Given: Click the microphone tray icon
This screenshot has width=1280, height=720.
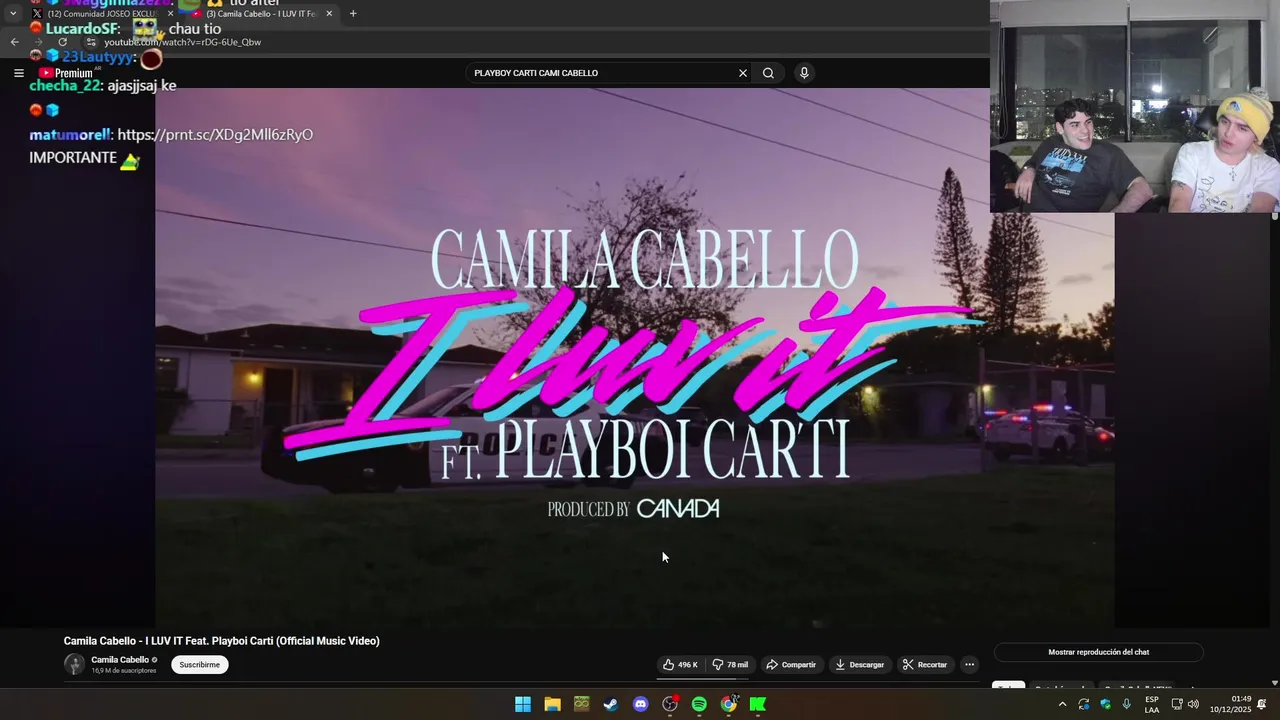Looking at the screenshot, I should point(1127,704).
